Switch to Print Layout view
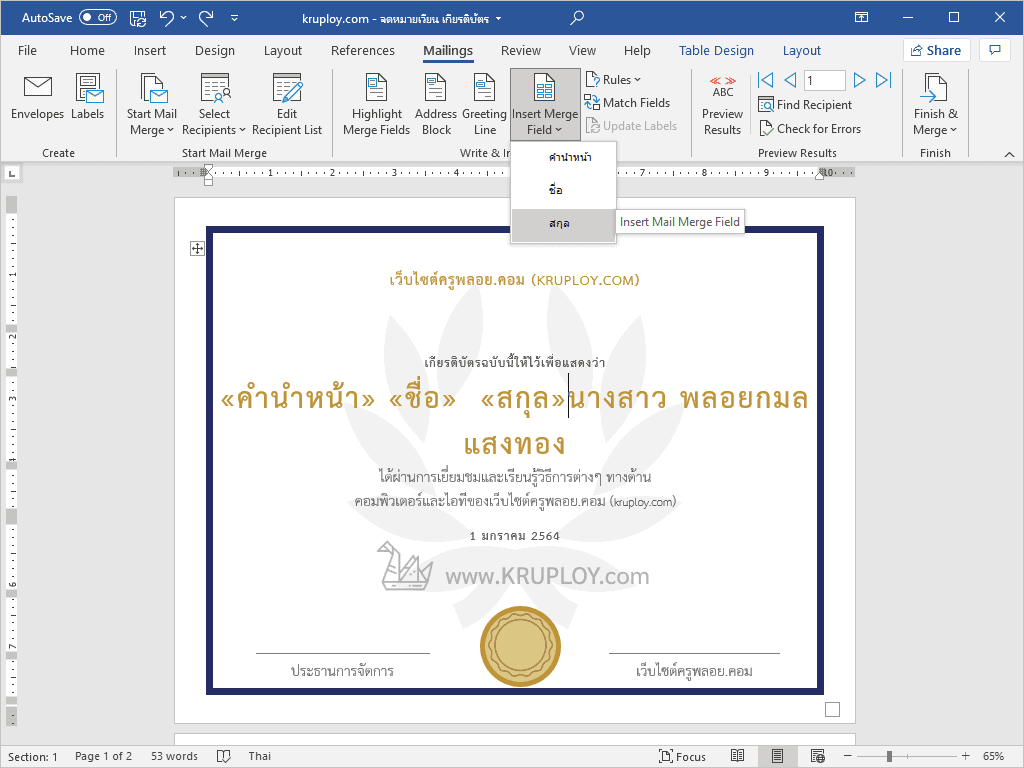 (778, 756)
